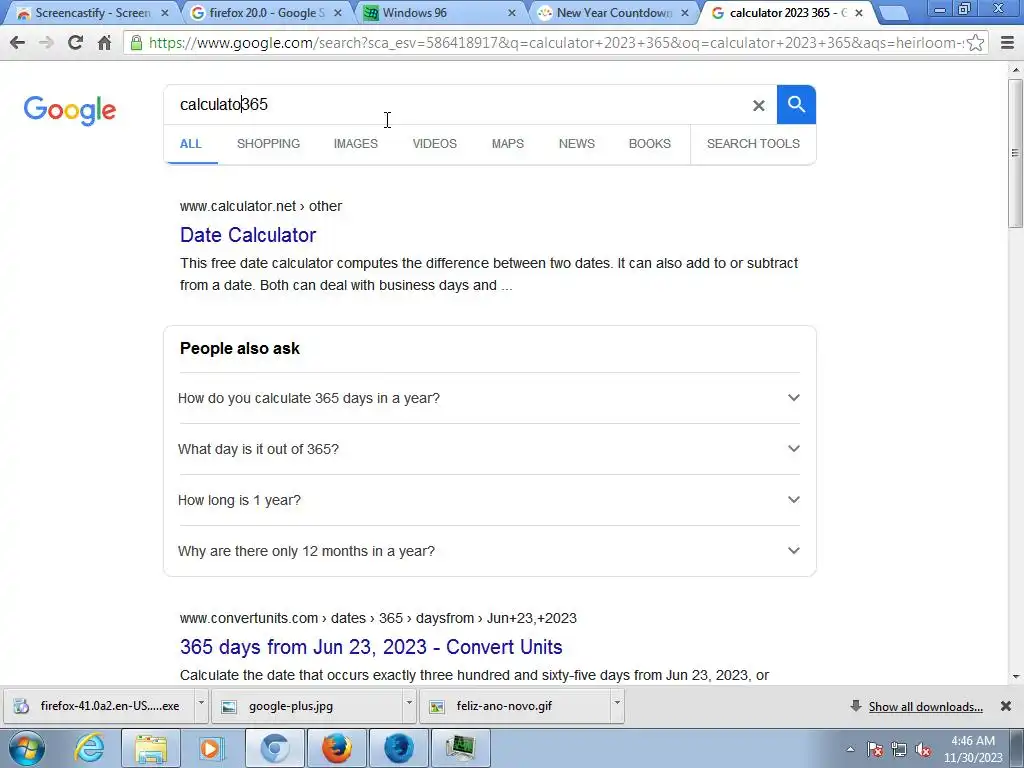Click the Google logo
Viewport: 1024px width, 768px height.
point(70,110)
